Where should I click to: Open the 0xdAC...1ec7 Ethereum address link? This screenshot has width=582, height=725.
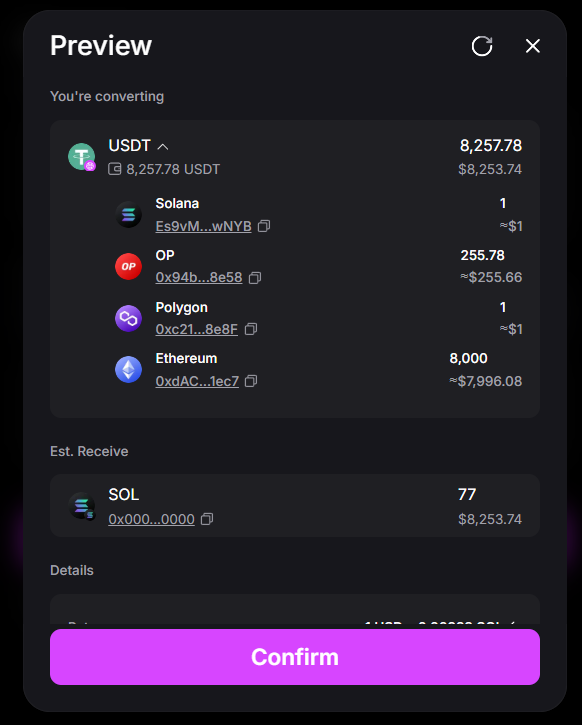pos(197,381)
